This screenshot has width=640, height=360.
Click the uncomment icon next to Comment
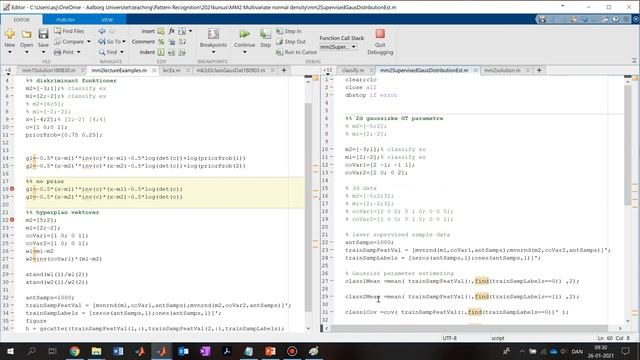(x=172, y=42)
